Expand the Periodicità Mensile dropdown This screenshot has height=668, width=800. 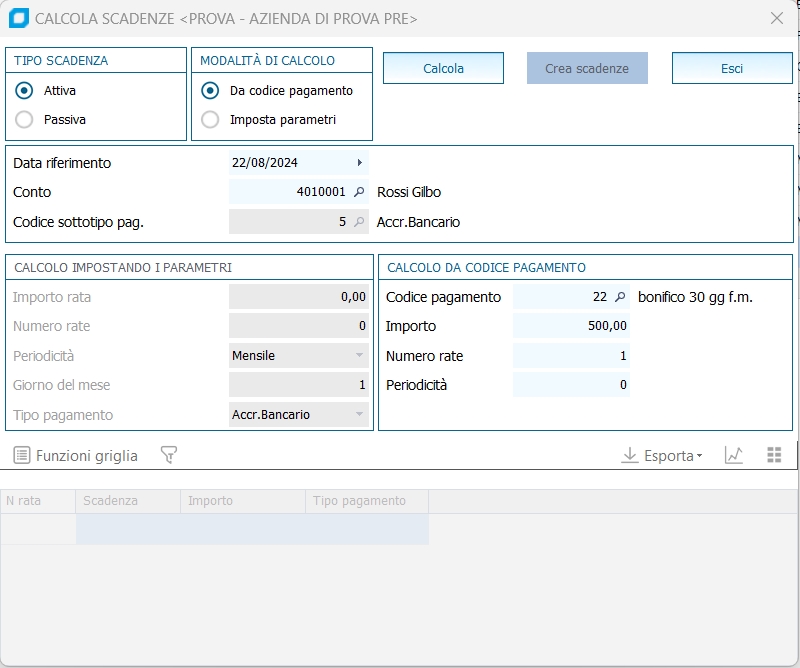pos(359,356)
